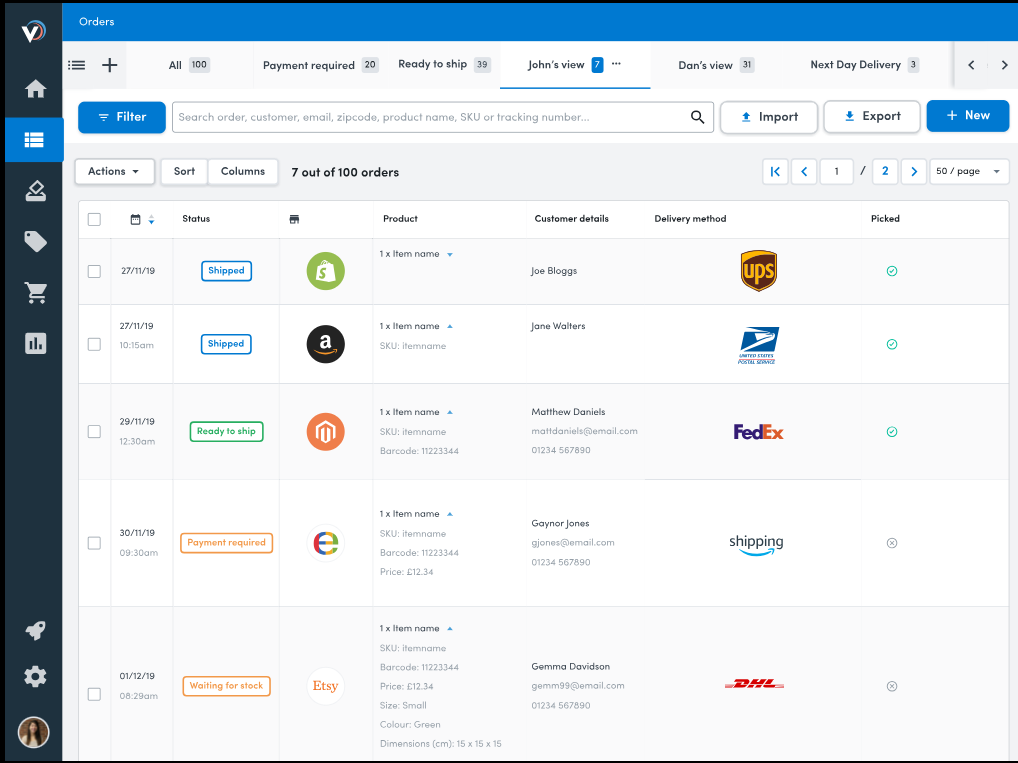The width and height of the screenshot is (1018, 763).
Task: Show the next view tabs with the right chevron
Action: pos(1004,65)
